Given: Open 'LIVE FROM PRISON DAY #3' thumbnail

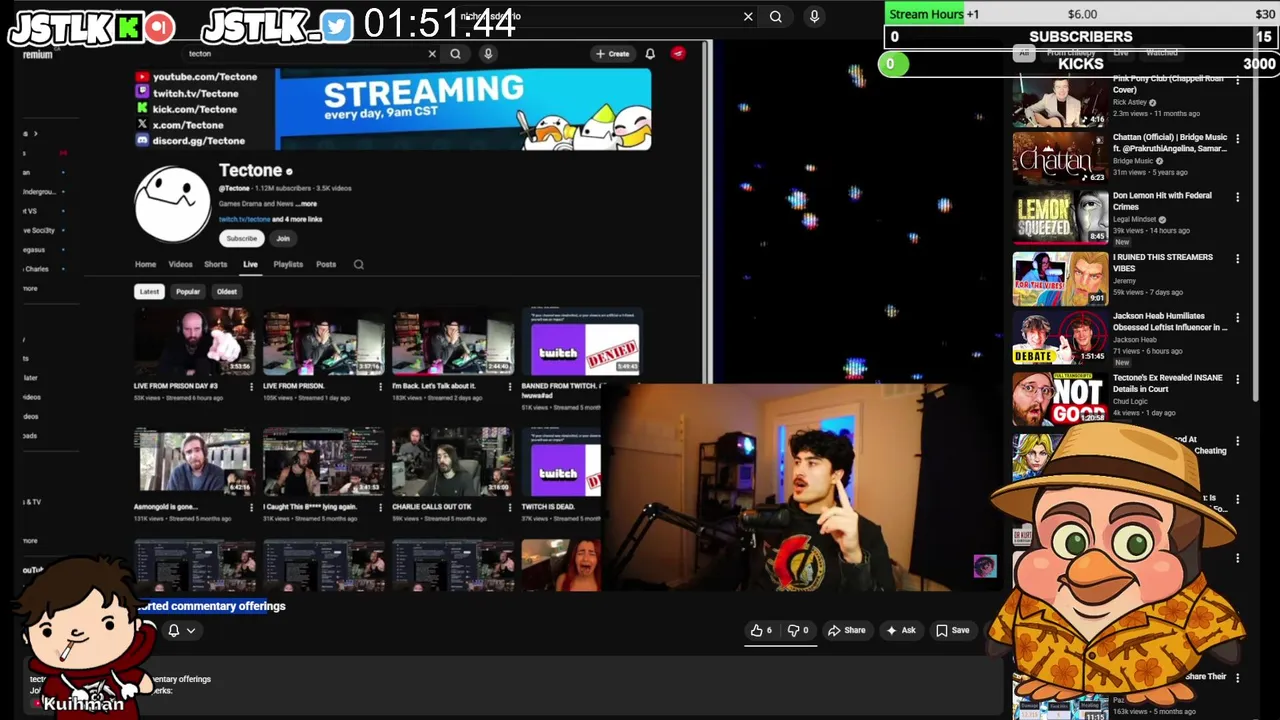Looking at the screenshot, I should pyautogui.click(x=194, y=342).
